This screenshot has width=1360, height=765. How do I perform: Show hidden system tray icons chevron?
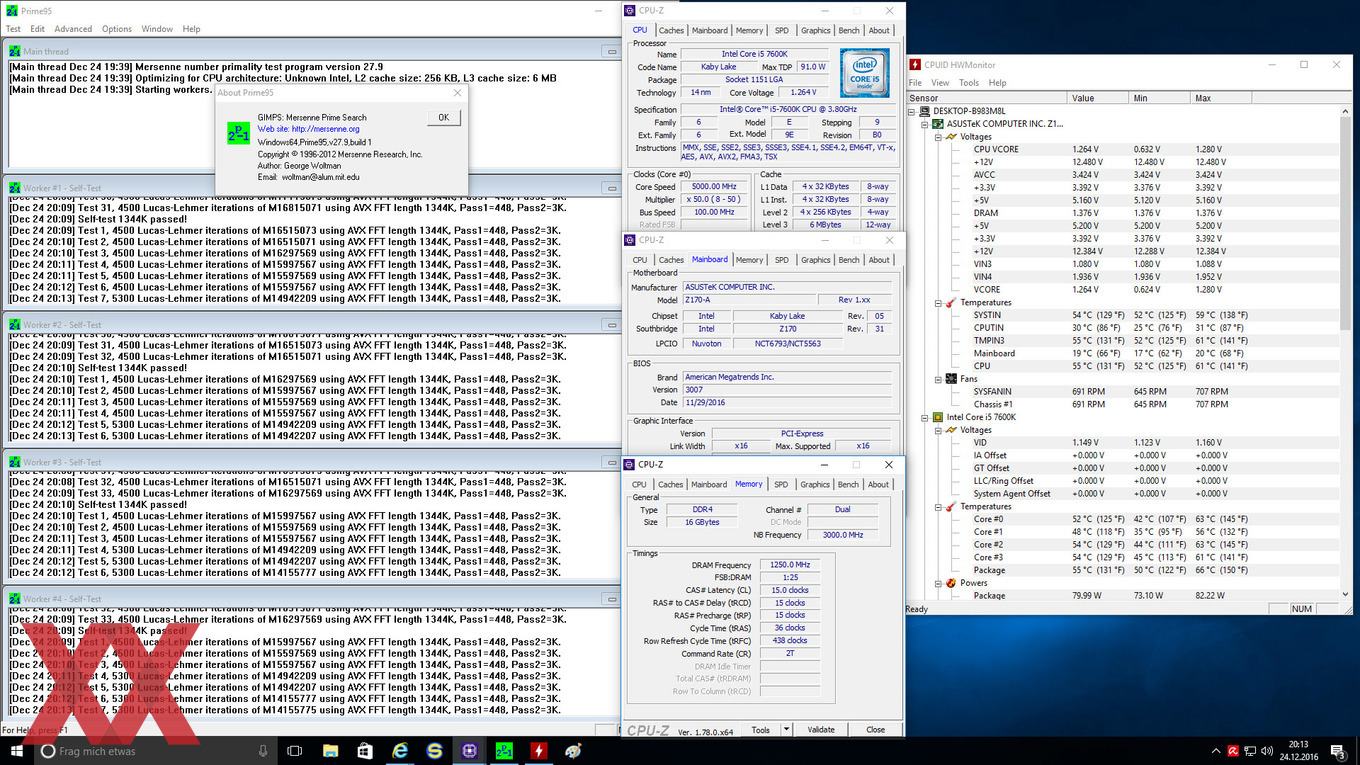coord(1216,750)
